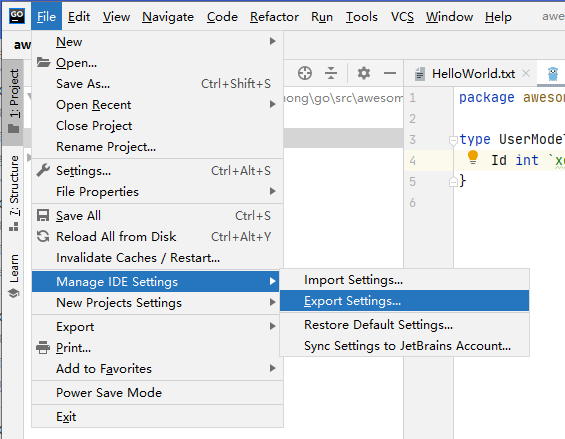Image resolution: width=565 pixels, height=439 pixels.
Task: Click line number 1 in the gutter
Action: coord(413,98)
